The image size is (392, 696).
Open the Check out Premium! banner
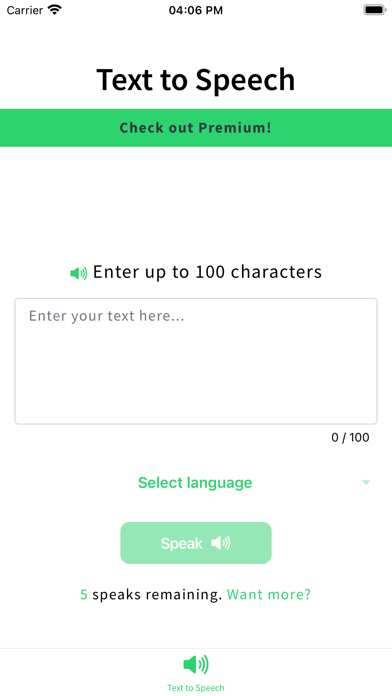[196, 128]
